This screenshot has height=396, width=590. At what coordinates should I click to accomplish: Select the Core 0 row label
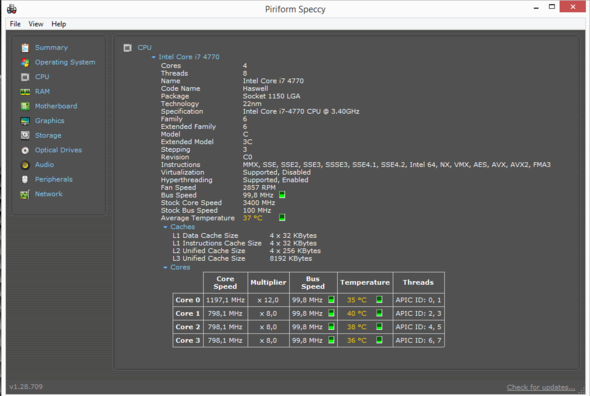pos(188,300)
